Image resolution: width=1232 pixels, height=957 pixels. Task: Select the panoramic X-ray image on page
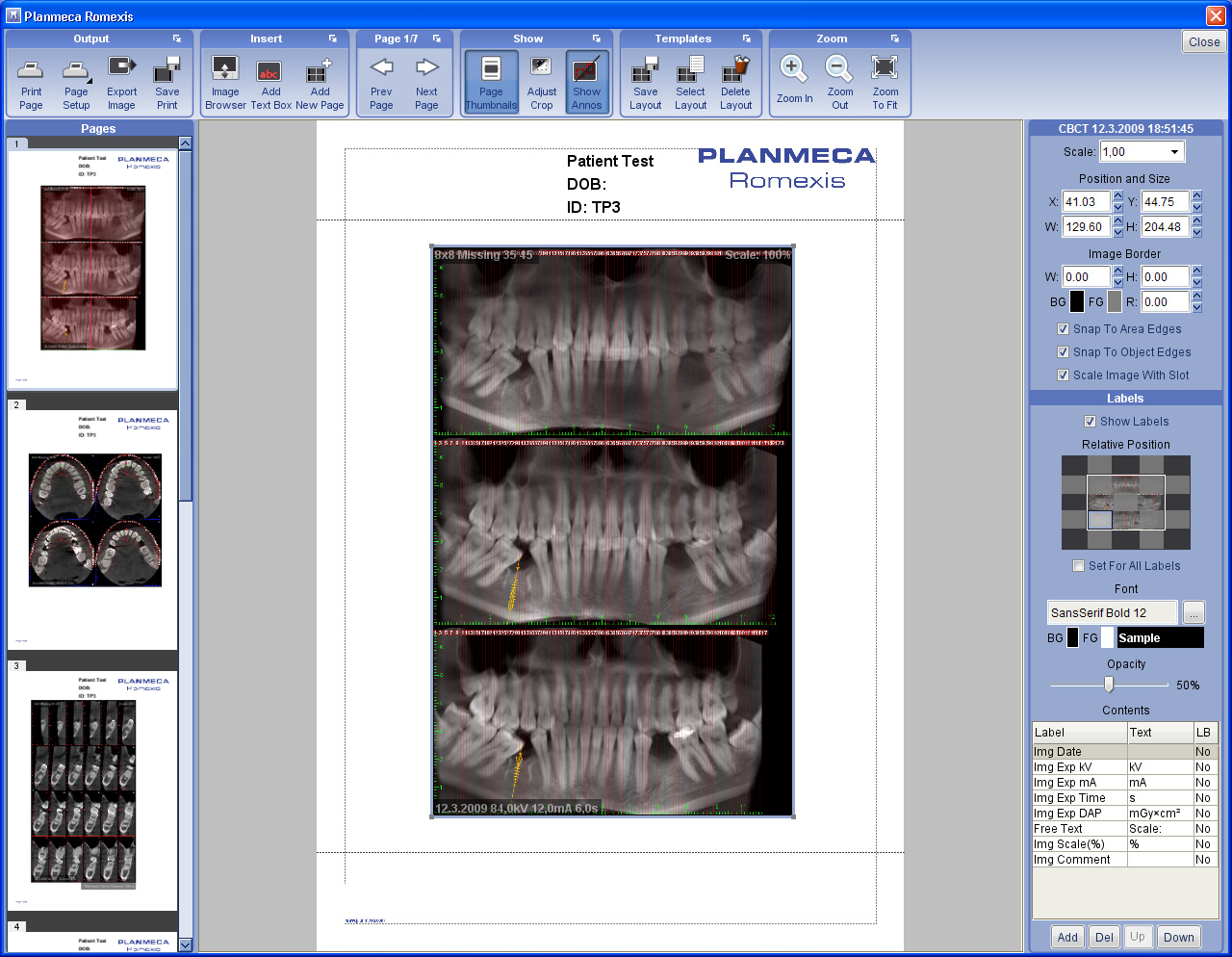tap(612, 530)
